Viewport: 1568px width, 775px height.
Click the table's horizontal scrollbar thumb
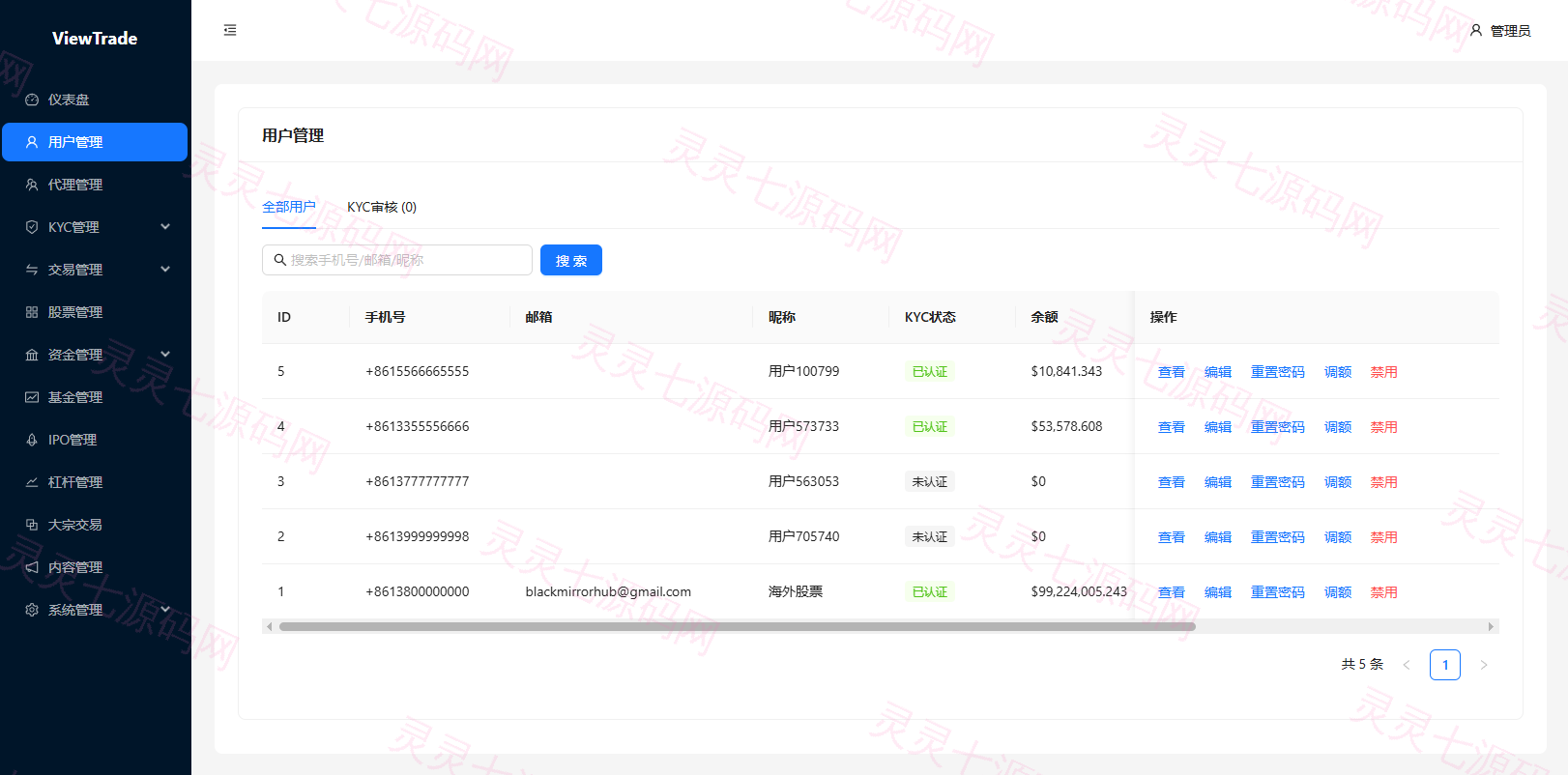pyautogui.click(x=738, y=626)
